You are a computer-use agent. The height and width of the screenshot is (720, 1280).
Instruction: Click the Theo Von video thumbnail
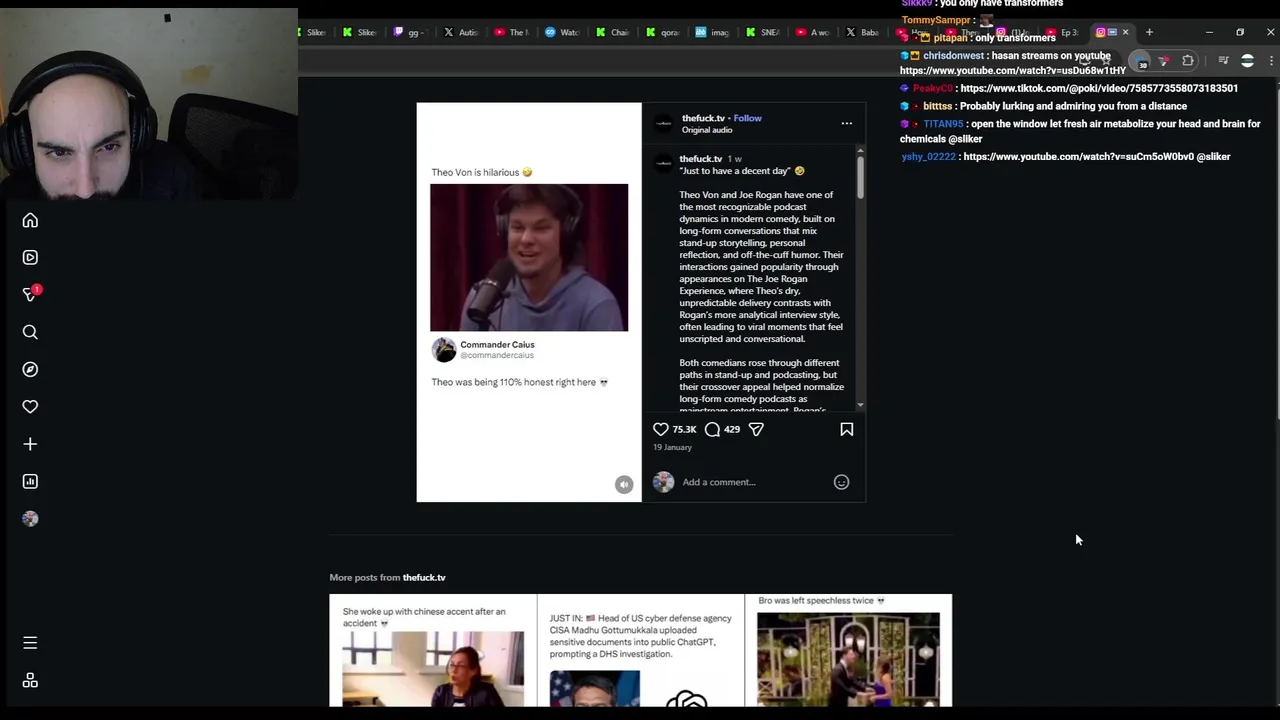tap(529, 258)
